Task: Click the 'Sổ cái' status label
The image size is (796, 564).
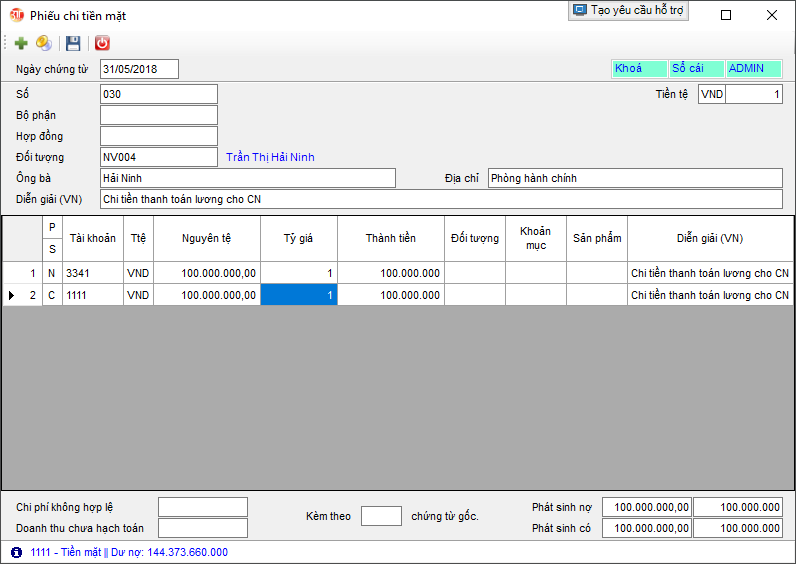Action: (x=696, y=69)
